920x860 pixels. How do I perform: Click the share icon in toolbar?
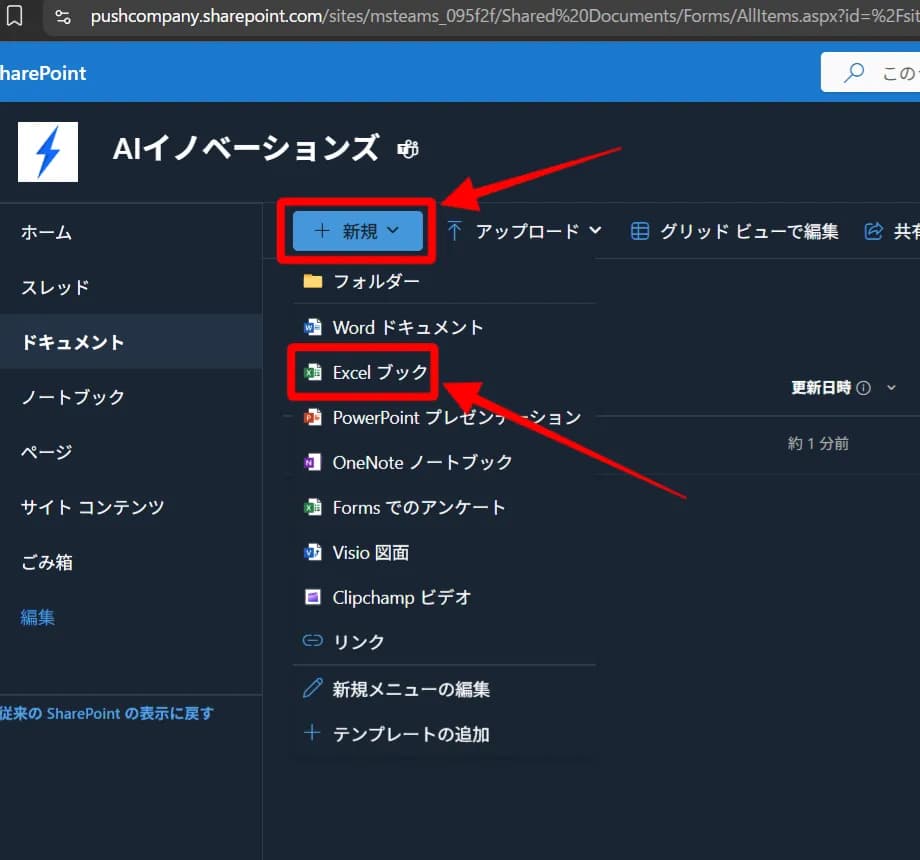[x=873, y=231]
